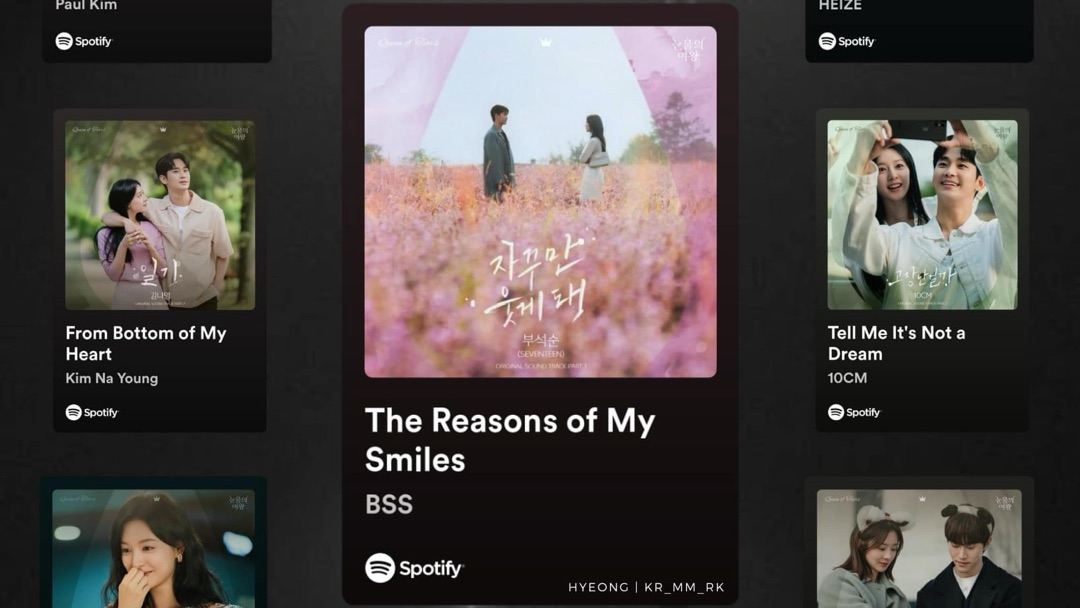Click Spotify logo on Paul Kim card

(83, 41)
